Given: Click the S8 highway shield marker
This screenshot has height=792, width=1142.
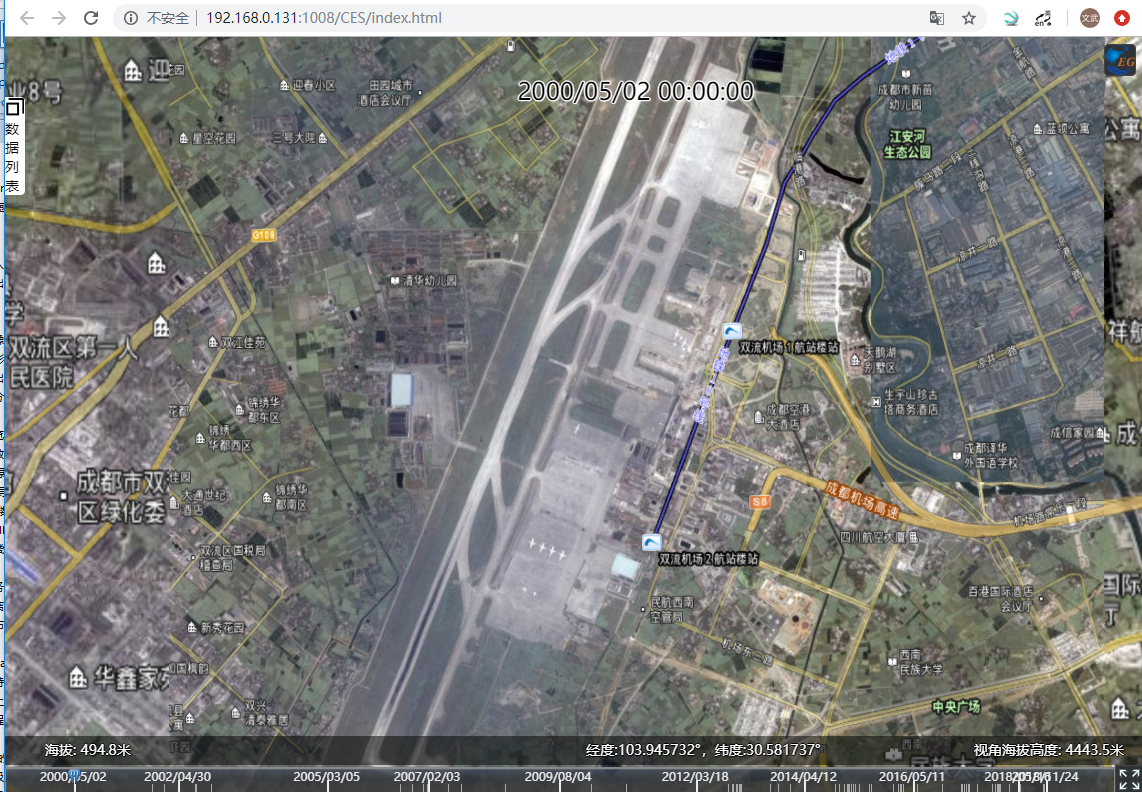Looking at the screenshot, I should click(x=760, y=500).
